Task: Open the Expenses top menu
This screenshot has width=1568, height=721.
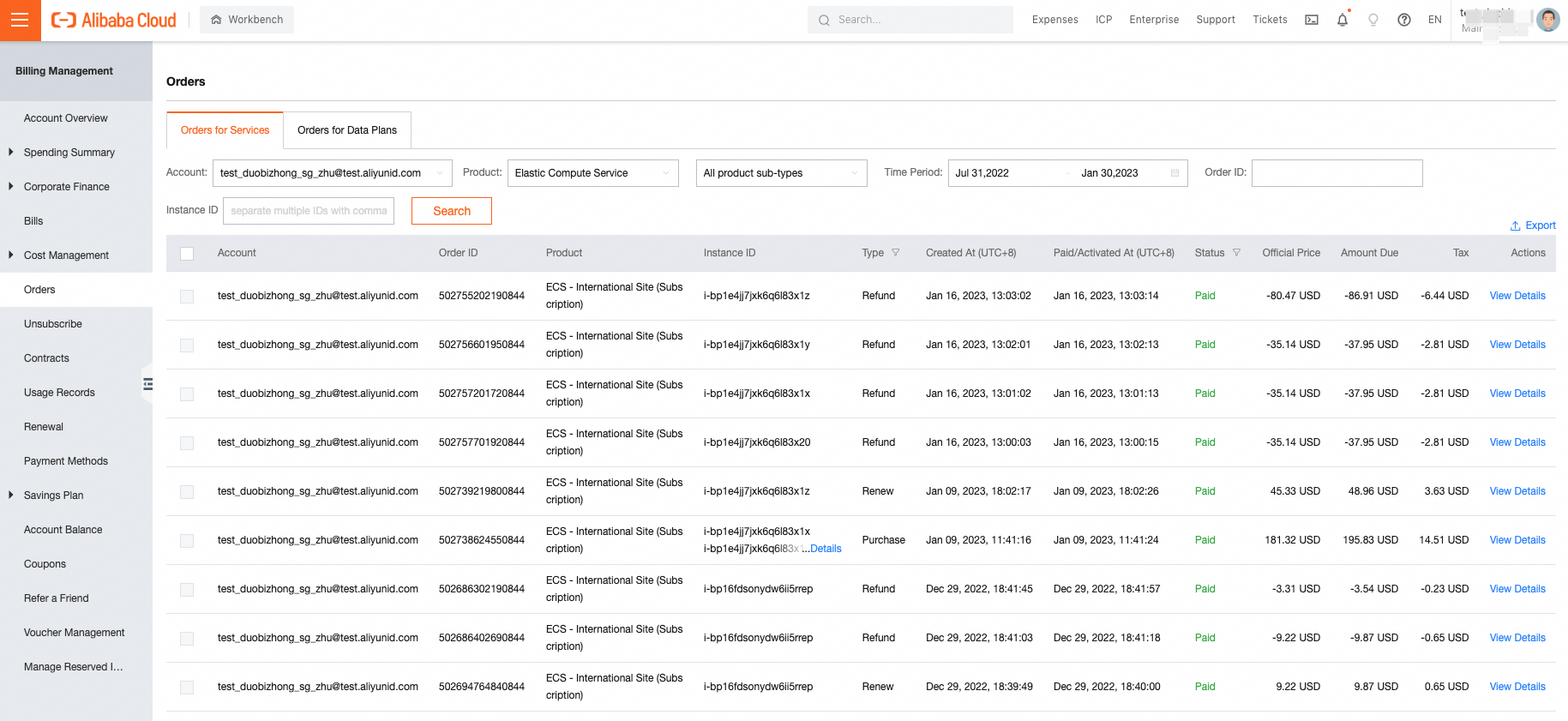Action: [x=1055, y=20]
